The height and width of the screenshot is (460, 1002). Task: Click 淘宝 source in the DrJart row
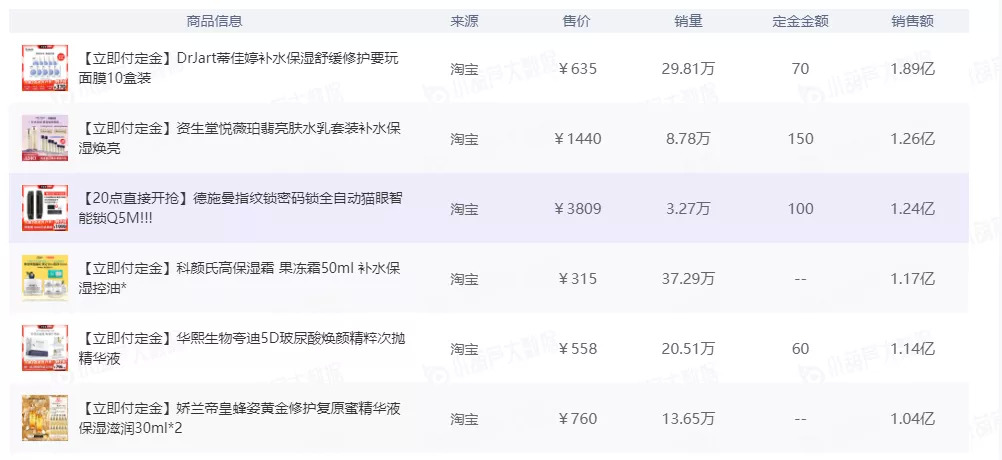[x=464, y=69]
